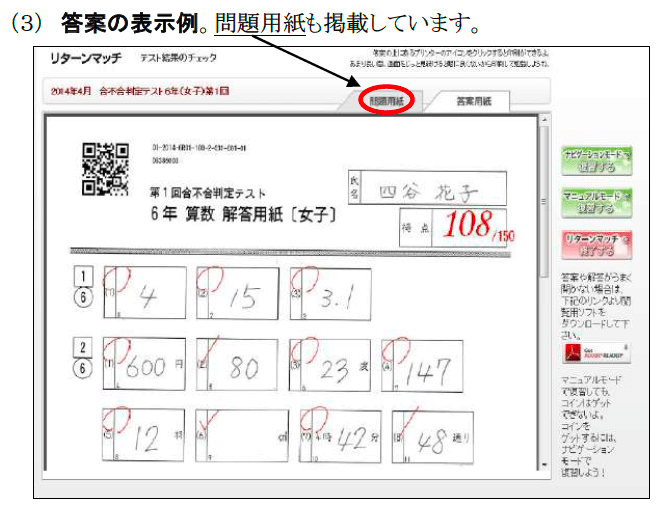Click the answer box showing 23 度

[x=330, y=365]
